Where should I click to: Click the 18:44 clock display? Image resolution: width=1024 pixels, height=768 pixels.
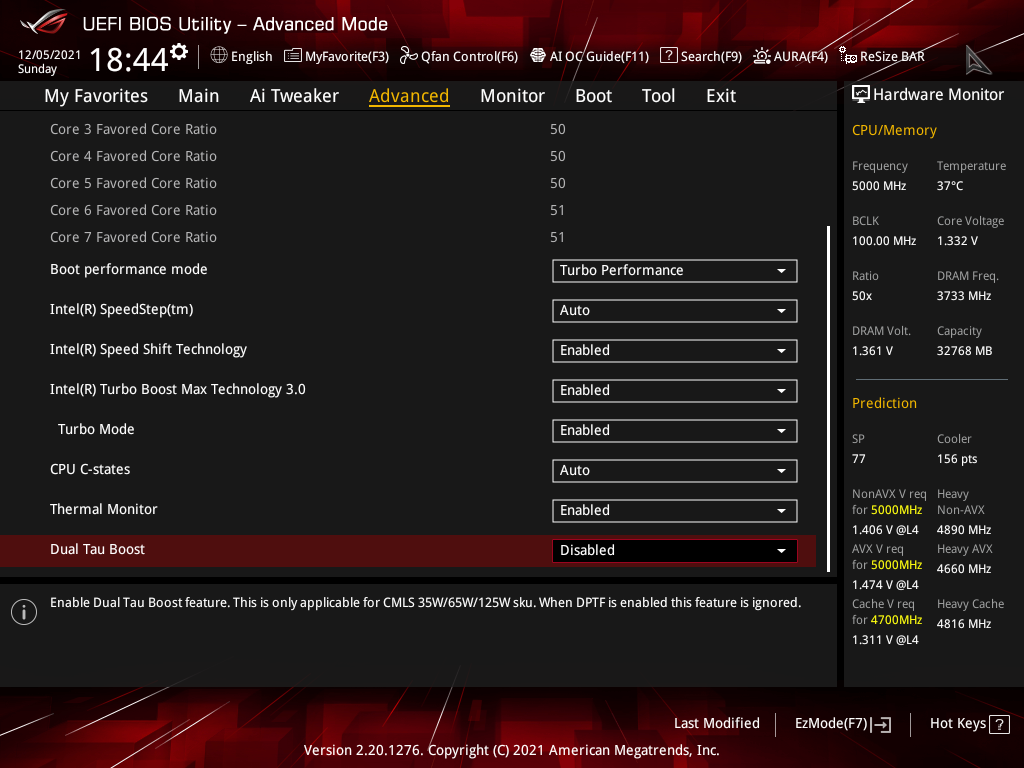pyautogui.click(x=129, y=60)
